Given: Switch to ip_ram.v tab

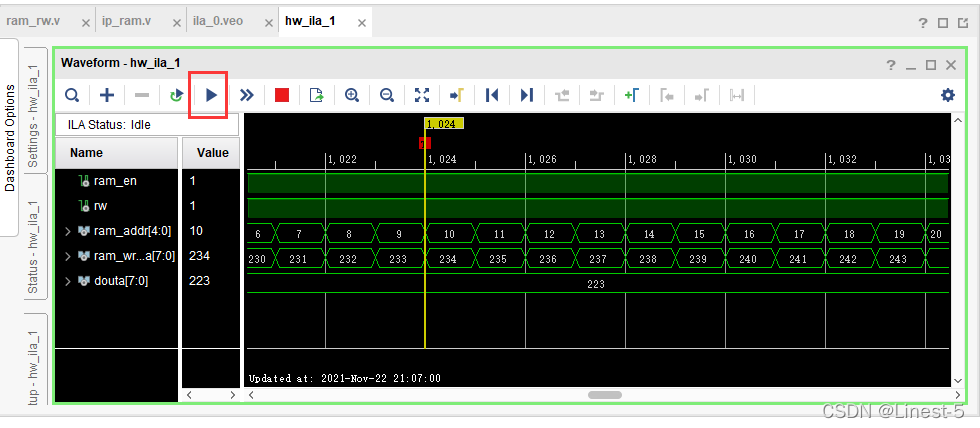Looking at the screenshot, I should point(126,21).
